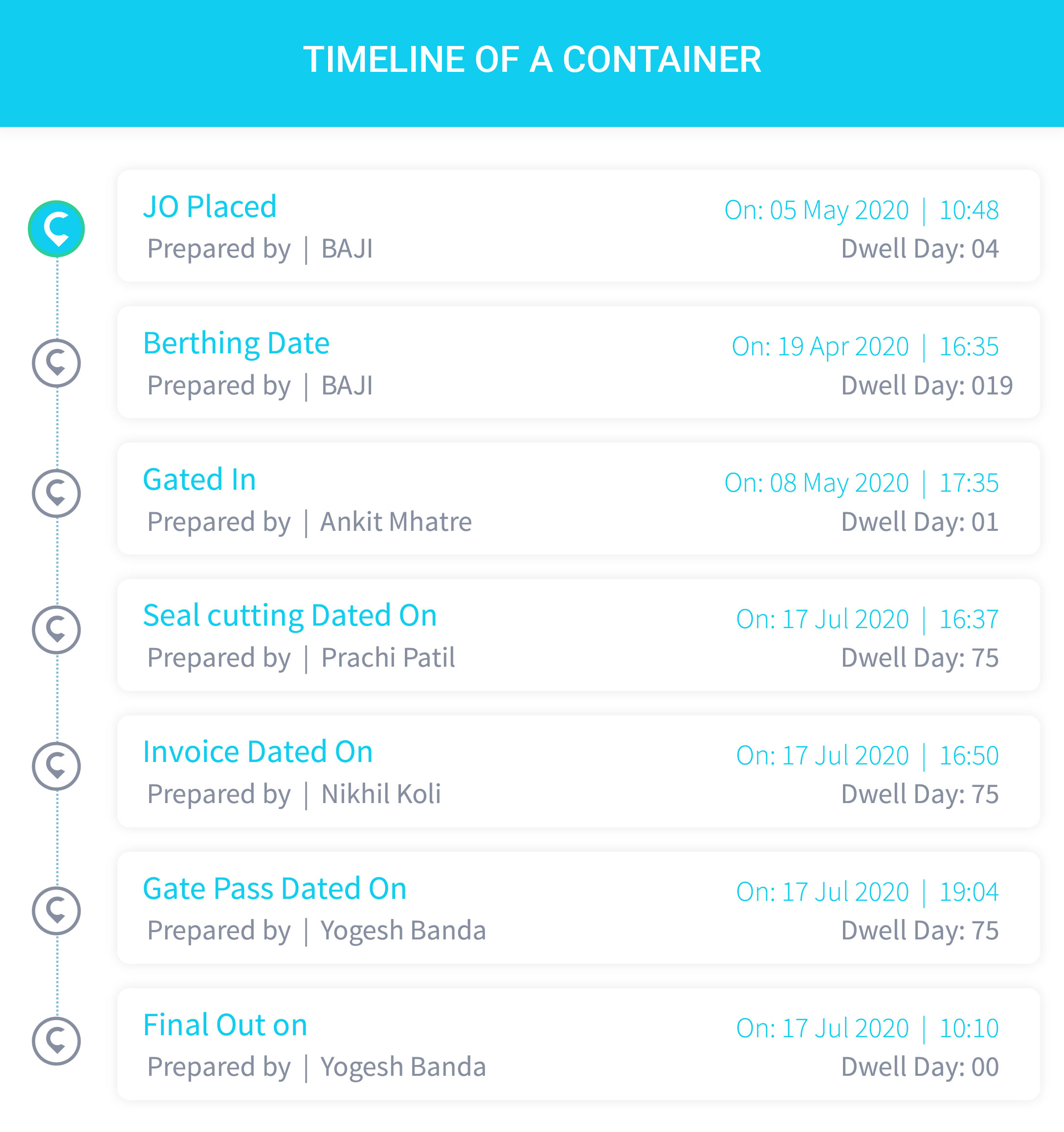This screenshot has width=1064, height=1132.
Task: Select the Gate Pass marker icon
Action: pyautogui.click(x=56, y=911)
